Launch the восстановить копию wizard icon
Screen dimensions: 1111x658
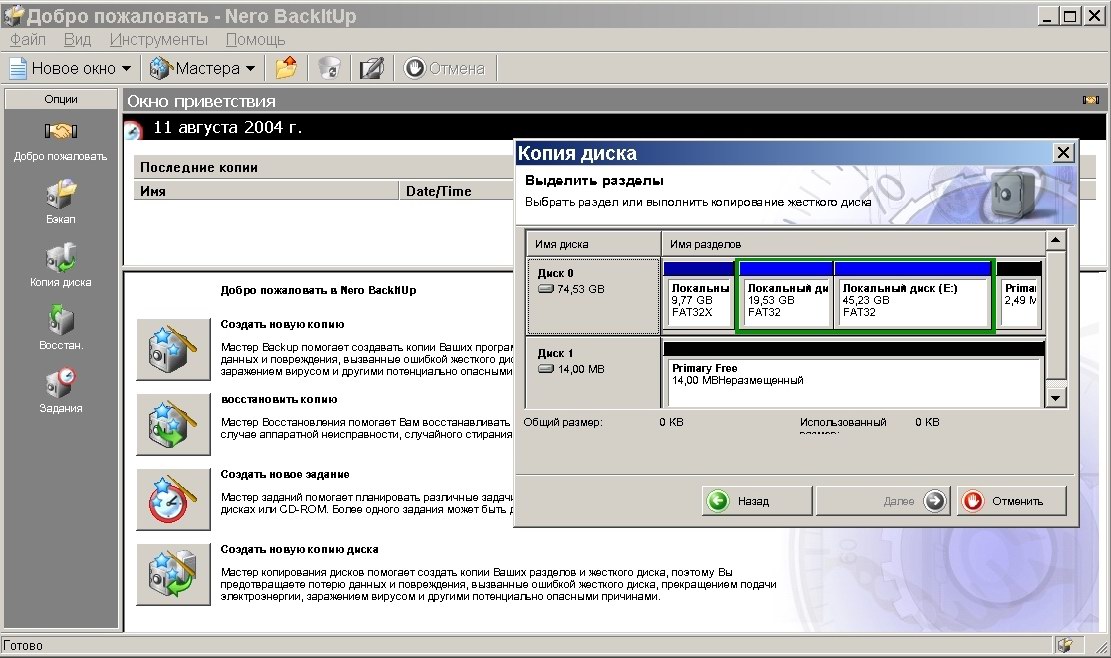pos(173,424)
